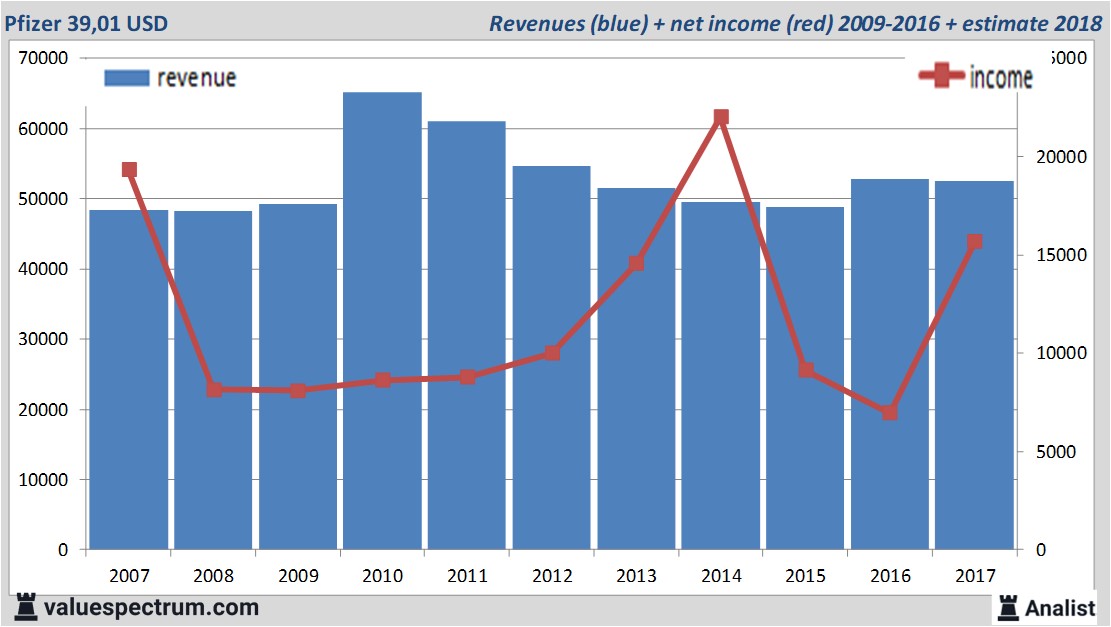
Task: Click the 2011 income data point
Action: click(x=467, y=377)
